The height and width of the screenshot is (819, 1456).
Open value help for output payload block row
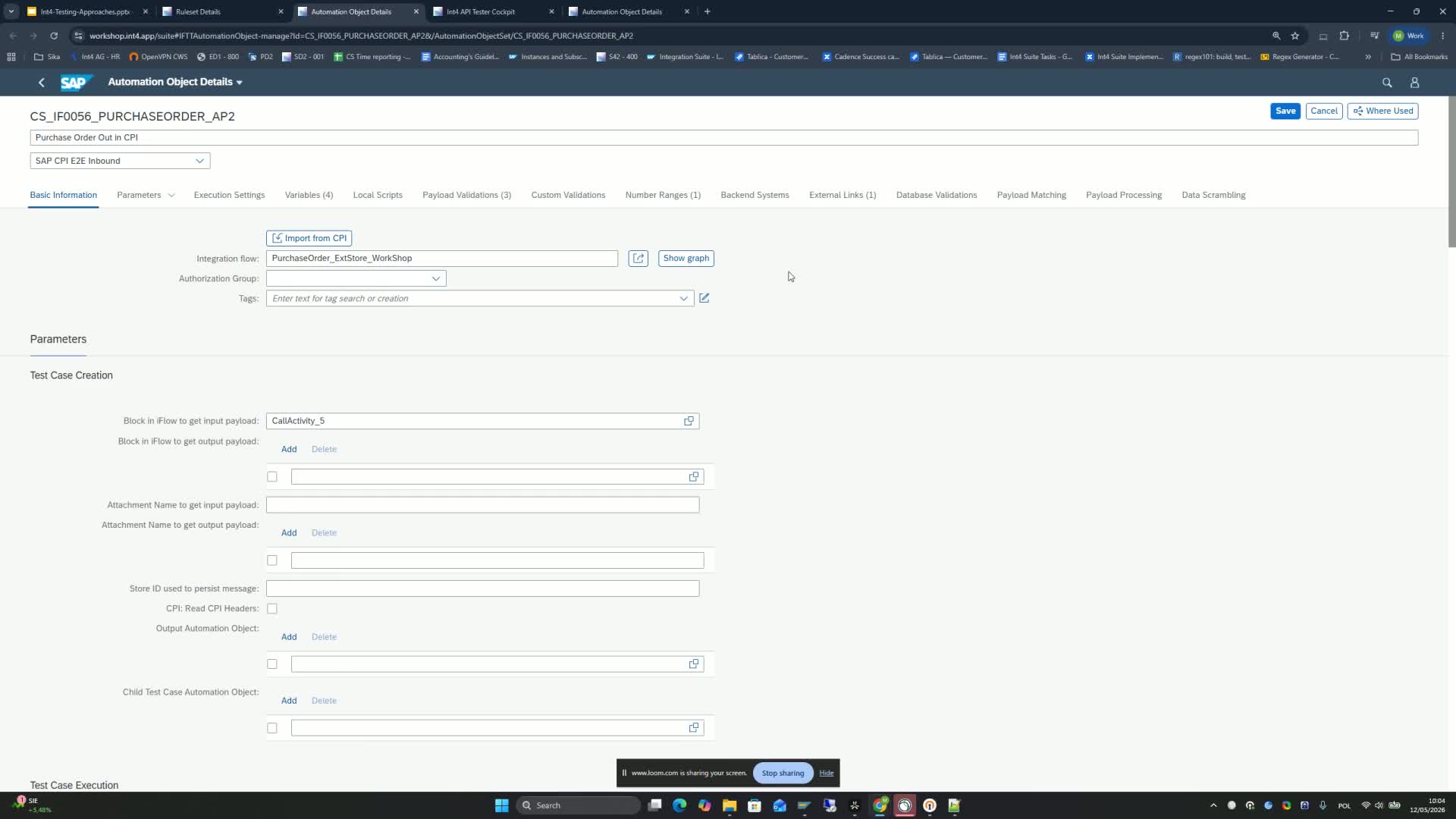tap(693, 477)
